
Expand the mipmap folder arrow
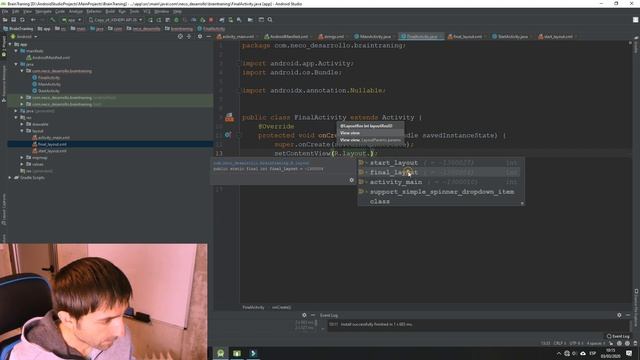tap(22, 158)
